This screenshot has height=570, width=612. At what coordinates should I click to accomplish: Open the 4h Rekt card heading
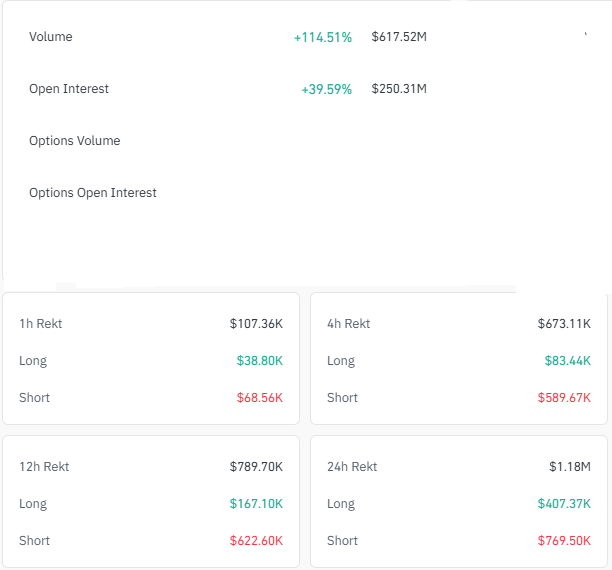point(349,324)
